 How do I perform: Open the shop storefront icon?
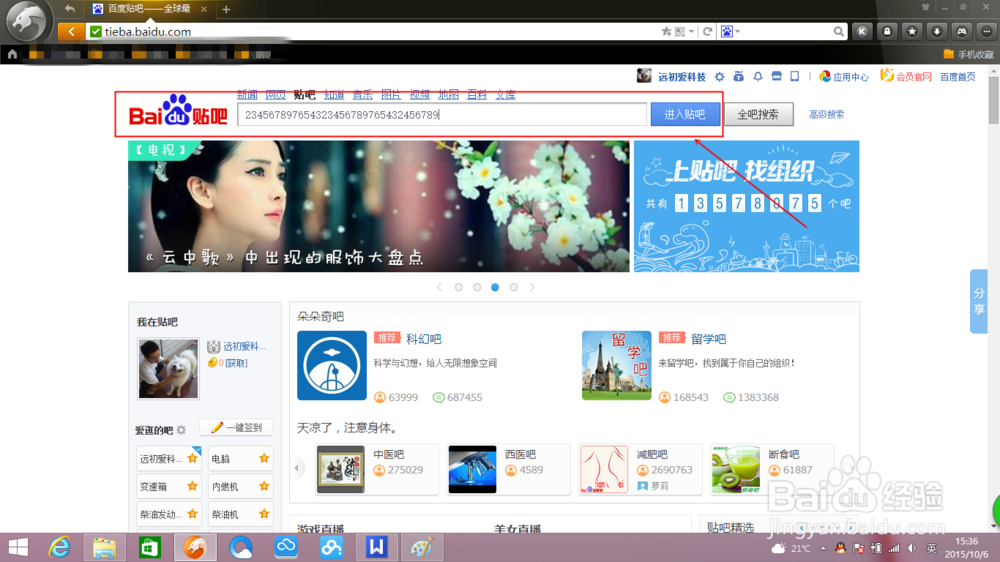(776, 77)
